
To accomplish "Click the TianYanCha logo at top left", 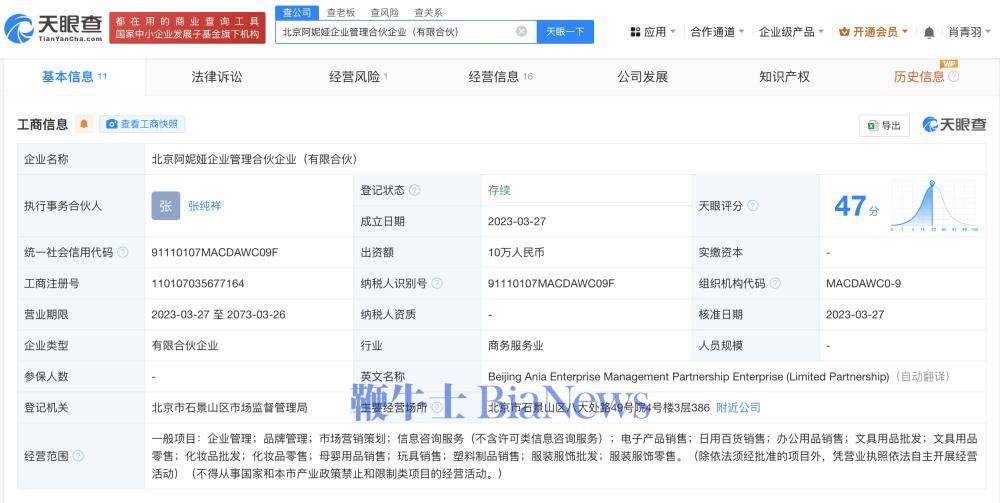I will coord(54,28).
